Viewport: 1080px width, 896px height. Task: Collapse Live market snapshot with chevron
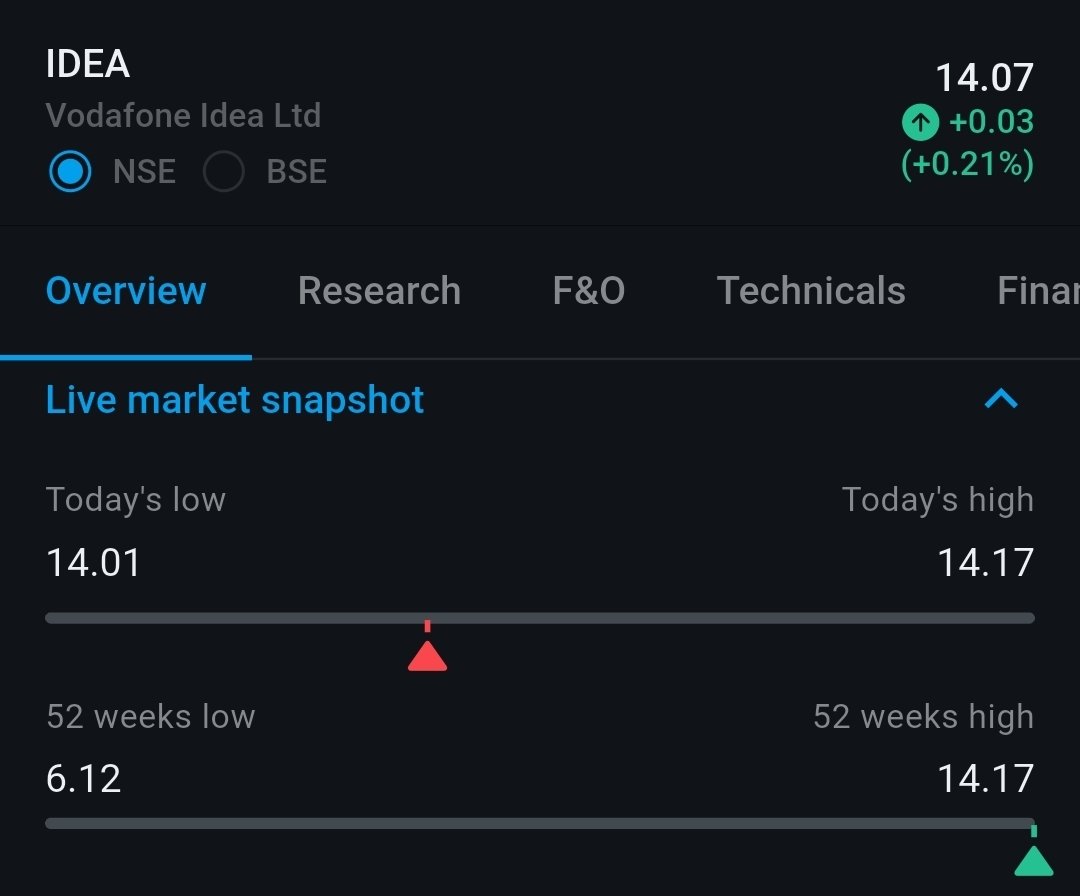[x=1001, y=399]
